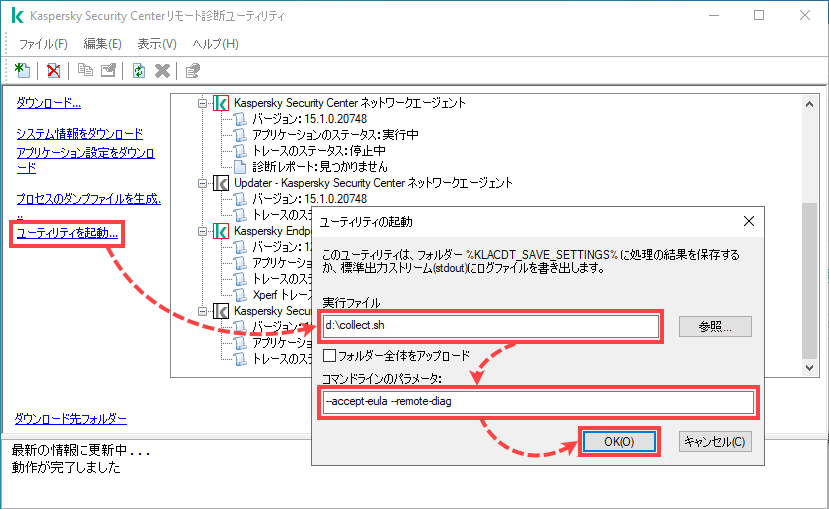Click the キャンセル(C) button
The image size is (829, 509).
(x=715, y=442)
